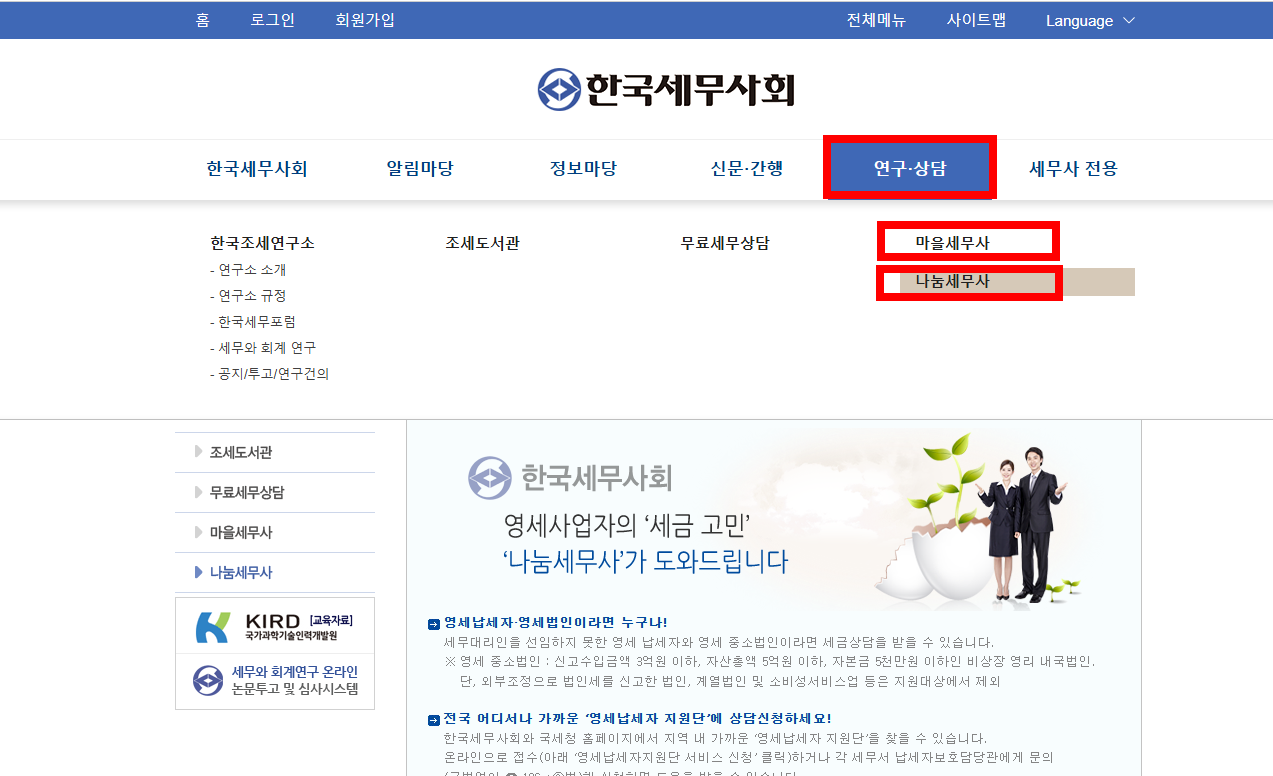Image resolution: width=1273 pixels, height=776 pixels.
Task: Open the 홈 link in top bar
Action: [x=202, y=20]
